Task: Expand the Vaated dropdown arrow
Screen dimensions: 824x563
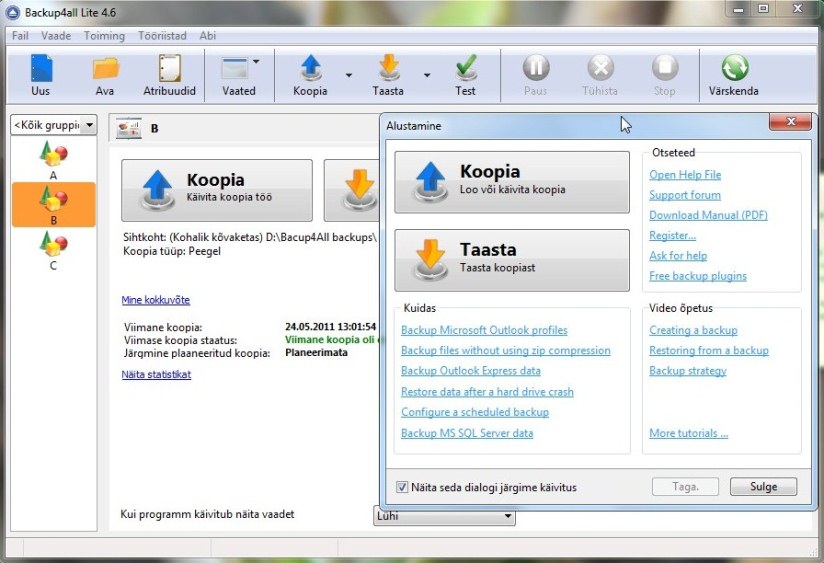Action: tap(256, 62)
